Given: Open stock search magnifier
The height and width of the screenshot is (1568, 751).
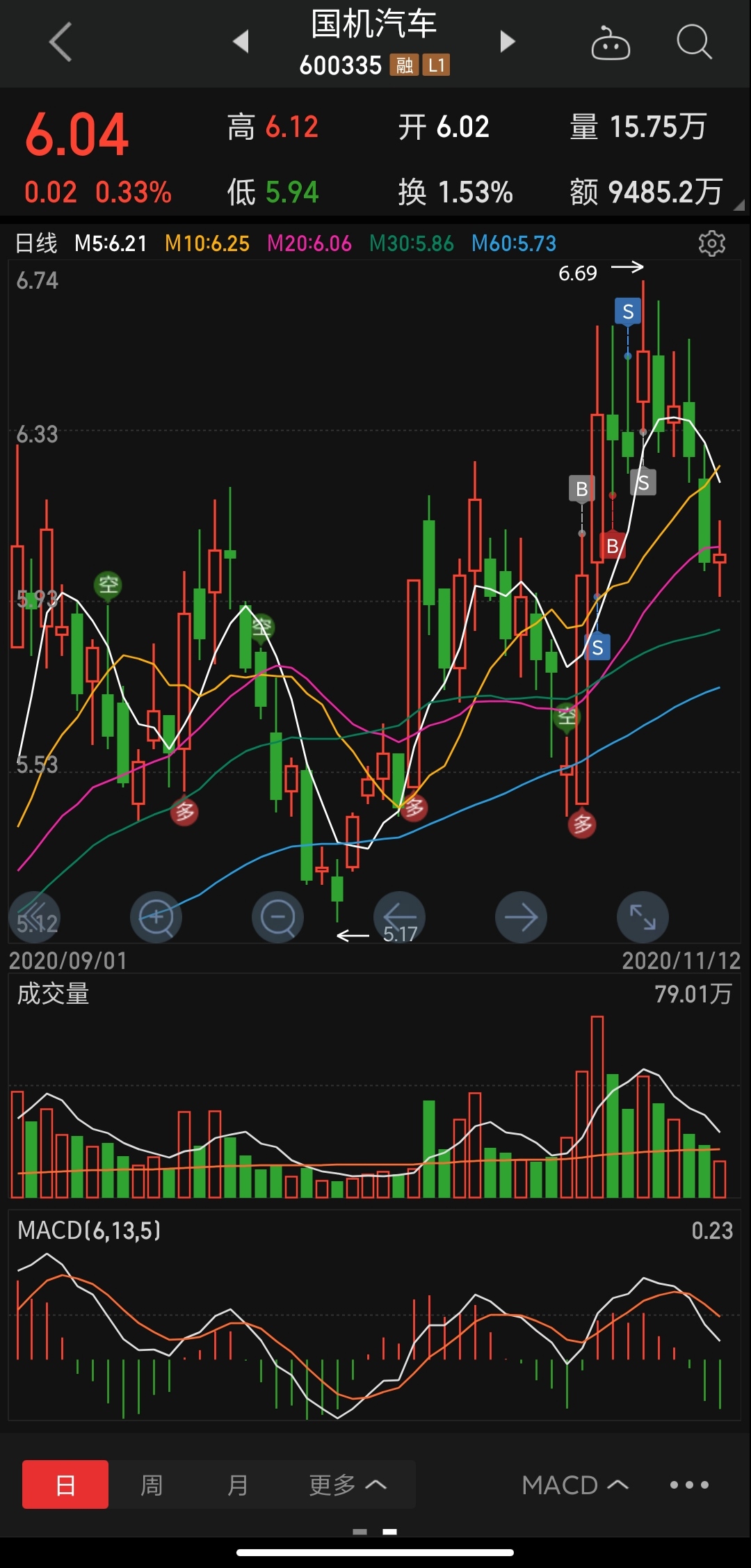Looking at the screenshot, I should (x=694, y=42).
